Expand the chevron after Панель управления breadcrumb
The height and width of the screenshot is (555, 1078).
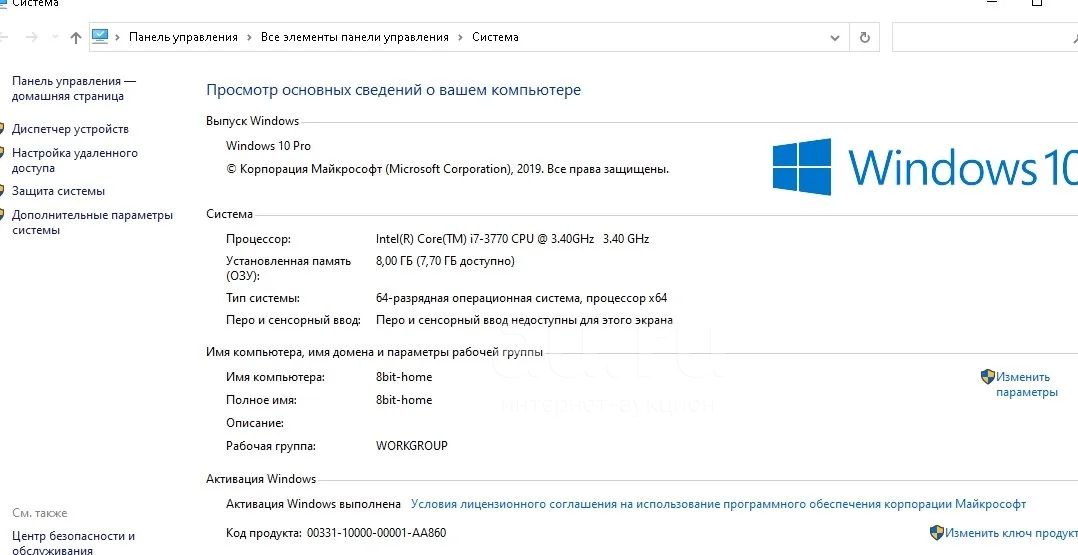[x=249, y=38]
